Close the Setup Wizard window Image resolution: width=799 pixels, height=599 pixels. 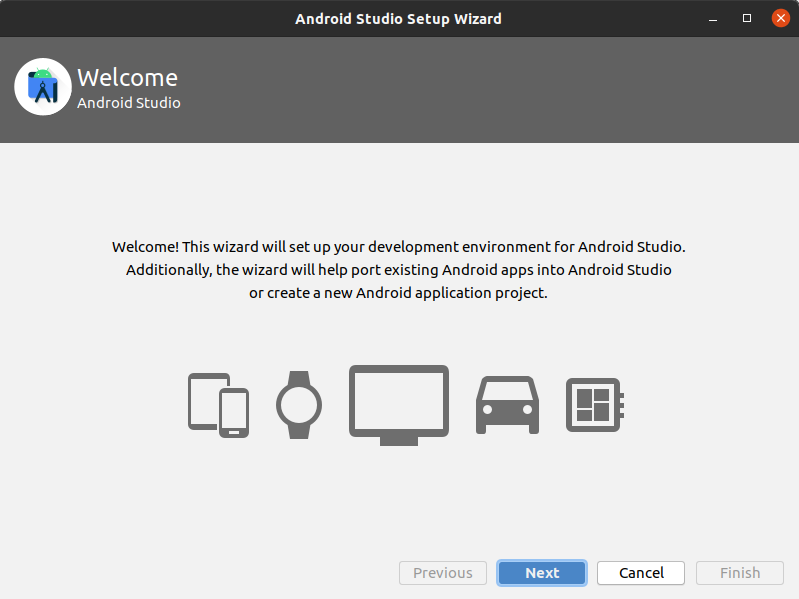(781, 18)
